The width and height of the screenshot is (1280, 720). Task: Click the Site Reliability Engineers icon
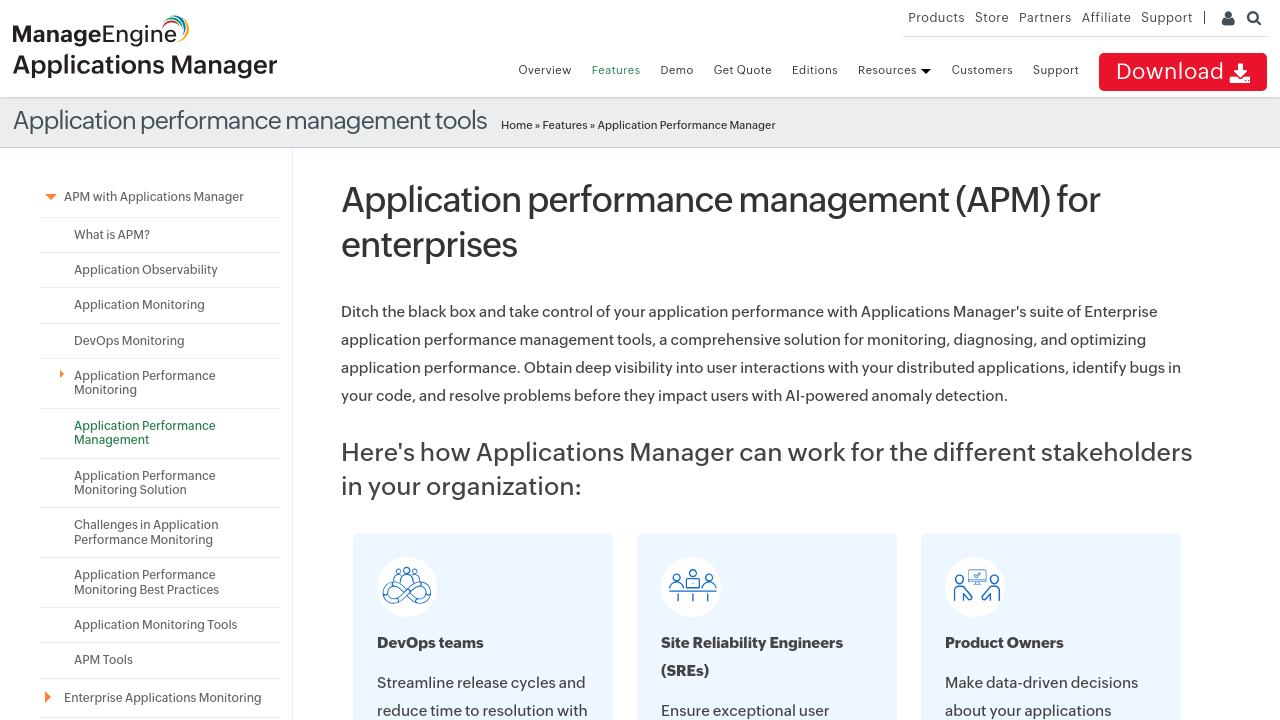click(x=691, y=587)
